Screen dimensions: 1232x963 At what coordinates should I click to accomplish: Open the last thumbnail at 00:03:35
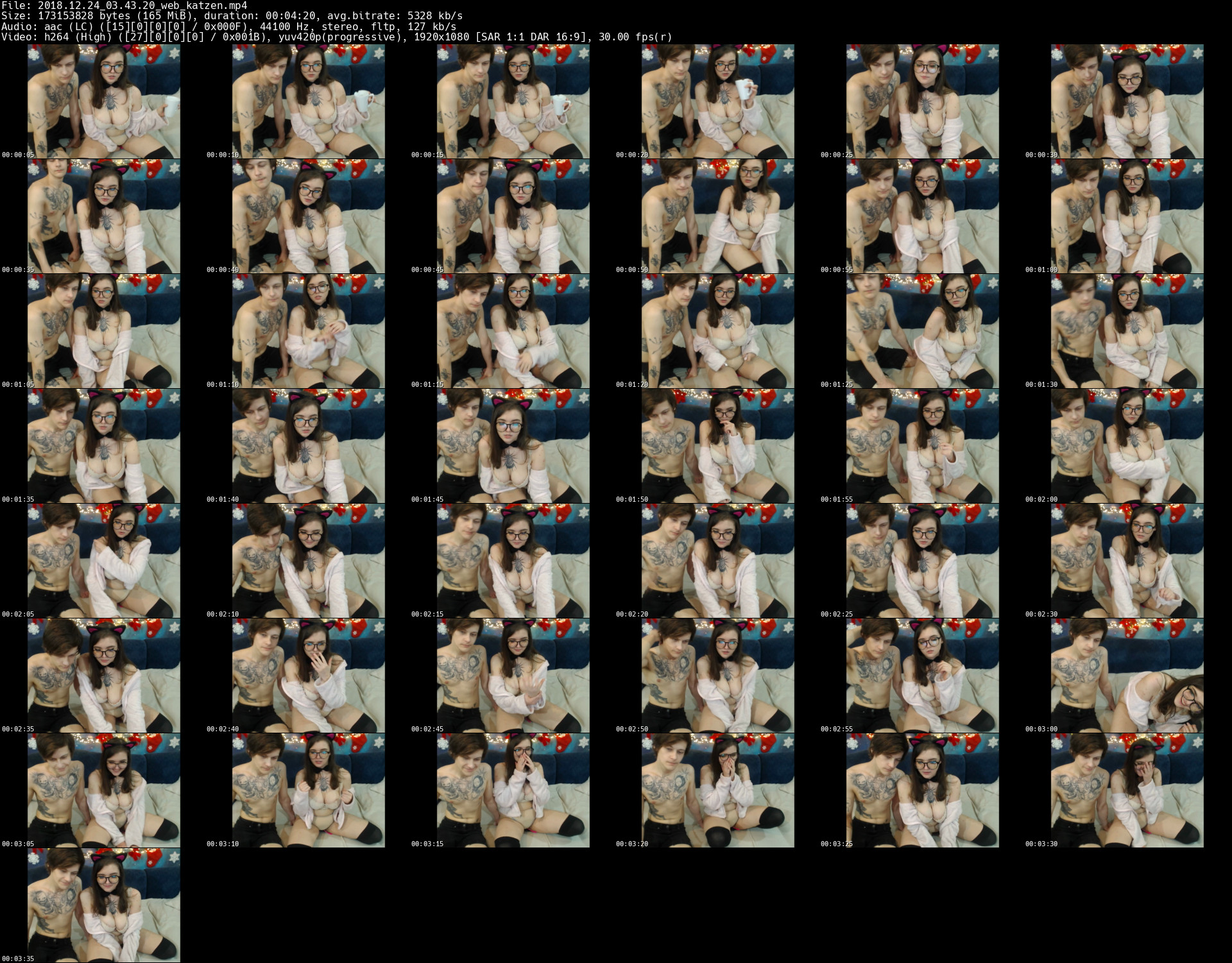click(x=104, y=905)
